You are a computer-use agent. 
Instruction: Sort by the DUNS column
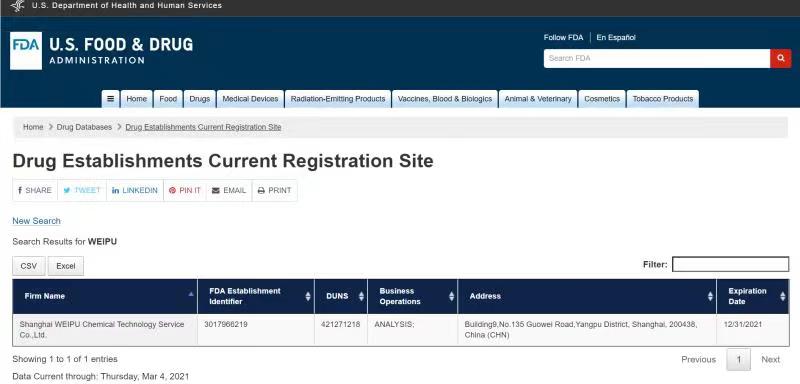coord(341,296)
